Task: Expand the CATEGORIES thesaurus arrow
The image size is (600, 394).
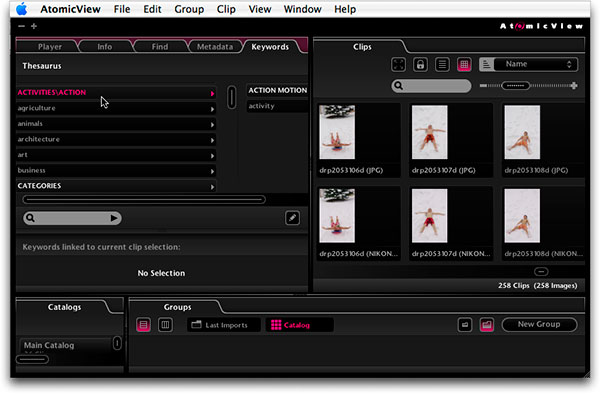Action: click(x=212, y=187)
